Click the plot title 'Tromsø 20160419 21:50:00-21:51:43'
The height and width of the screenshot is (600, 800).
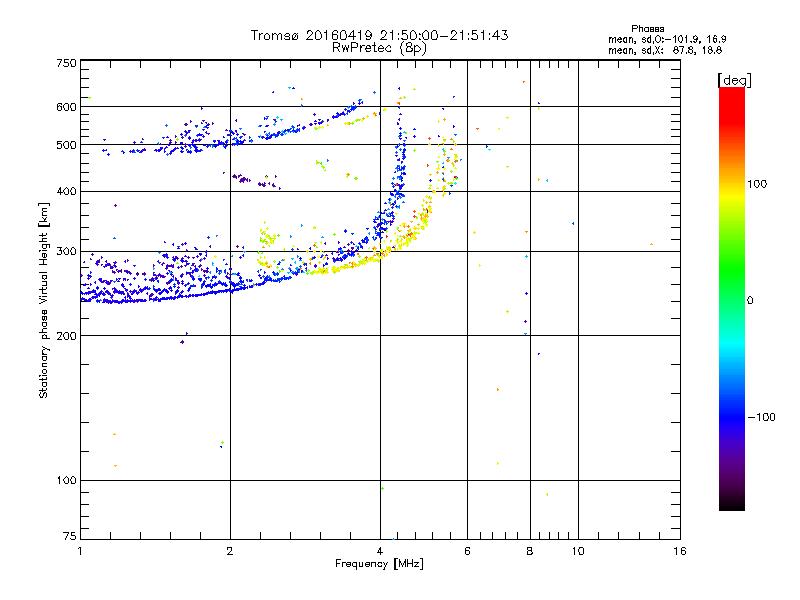point(379,35)
